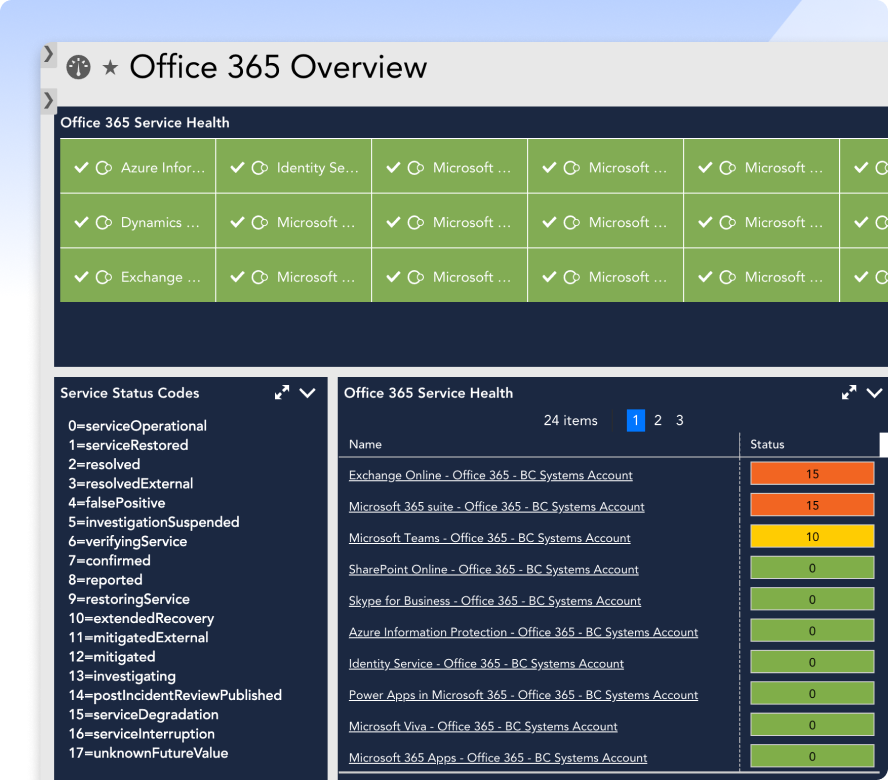888x780 pixels.
Task: Go to page 3 of service list
Action: (680, 420)
